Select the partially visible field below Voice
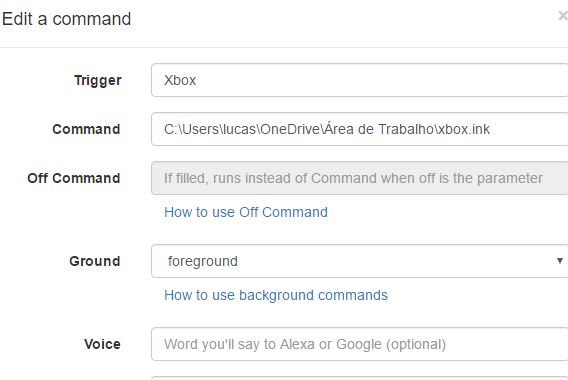This screenshot has width=568, height=380. click(x=359, y=378)
